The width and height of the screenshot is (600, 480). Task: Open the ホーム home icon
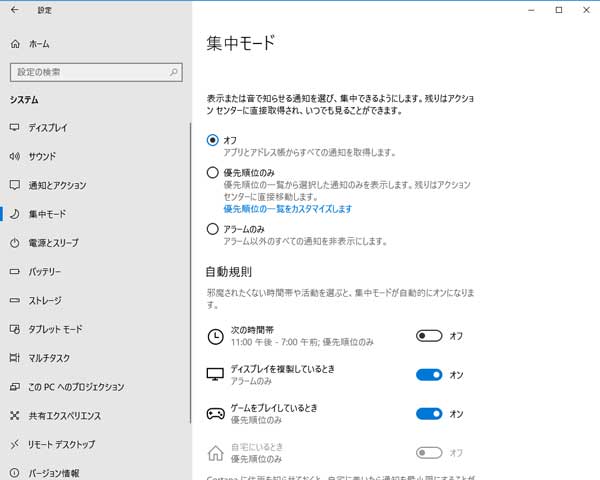click(15, 44)
